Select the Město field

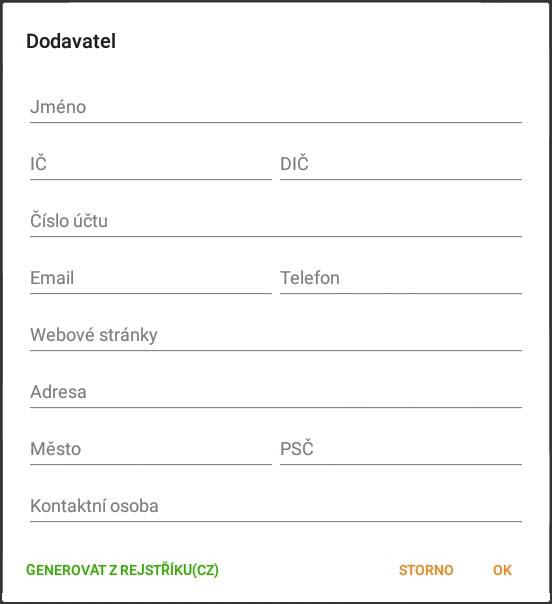[151, 450]
